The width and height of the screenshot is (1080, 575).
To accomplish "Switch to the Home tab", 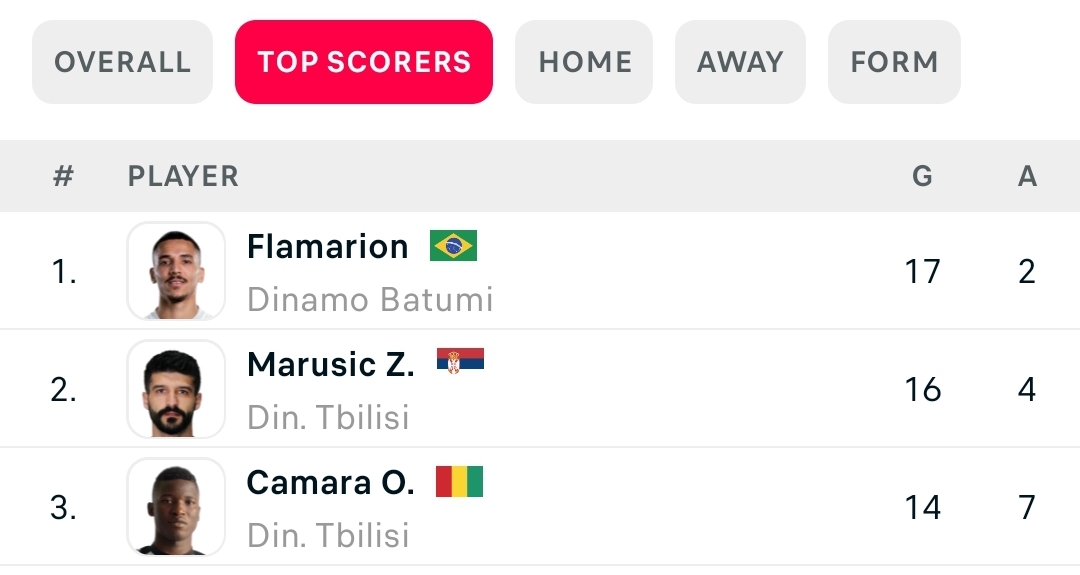I will [584, 62].
